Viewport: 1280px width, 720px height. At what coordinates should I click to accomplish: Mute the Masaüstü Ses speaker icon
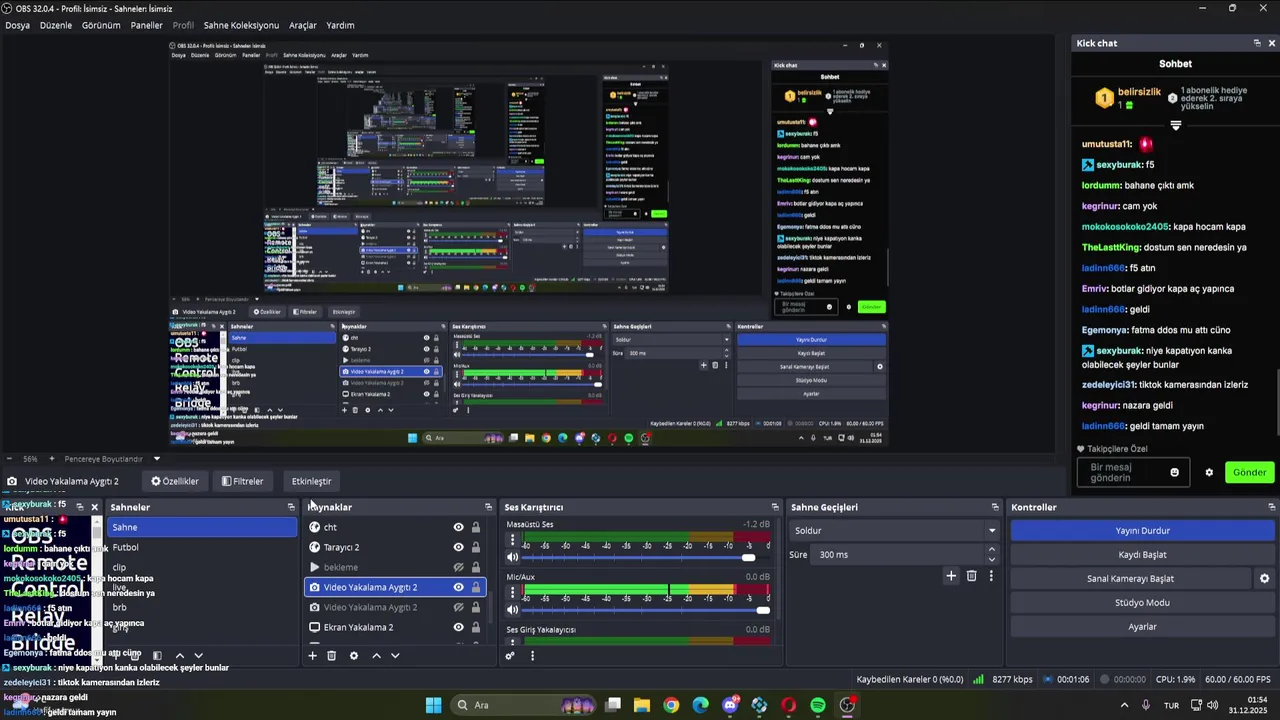[513, 557]
